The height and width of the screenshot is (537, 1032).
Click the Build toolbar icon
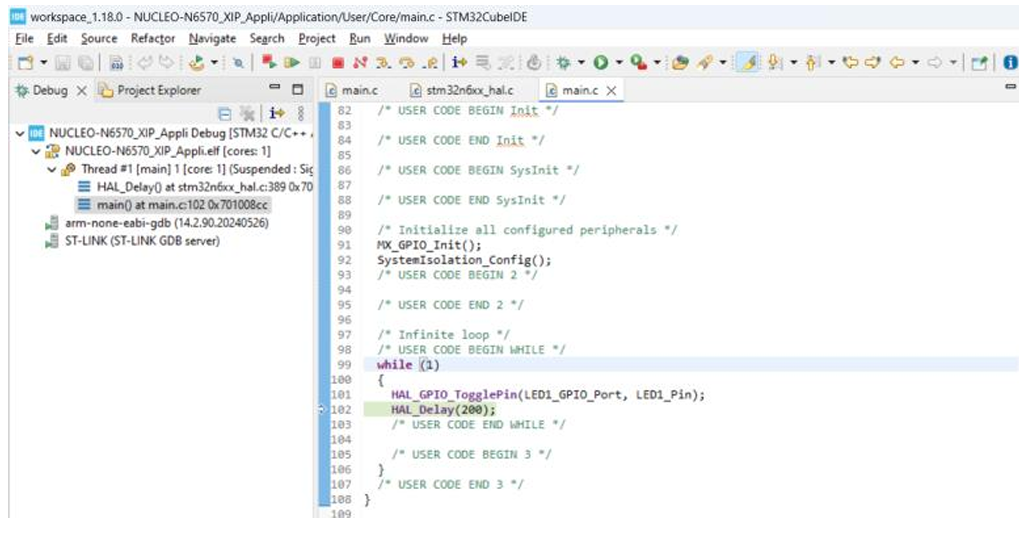[196, 63]
